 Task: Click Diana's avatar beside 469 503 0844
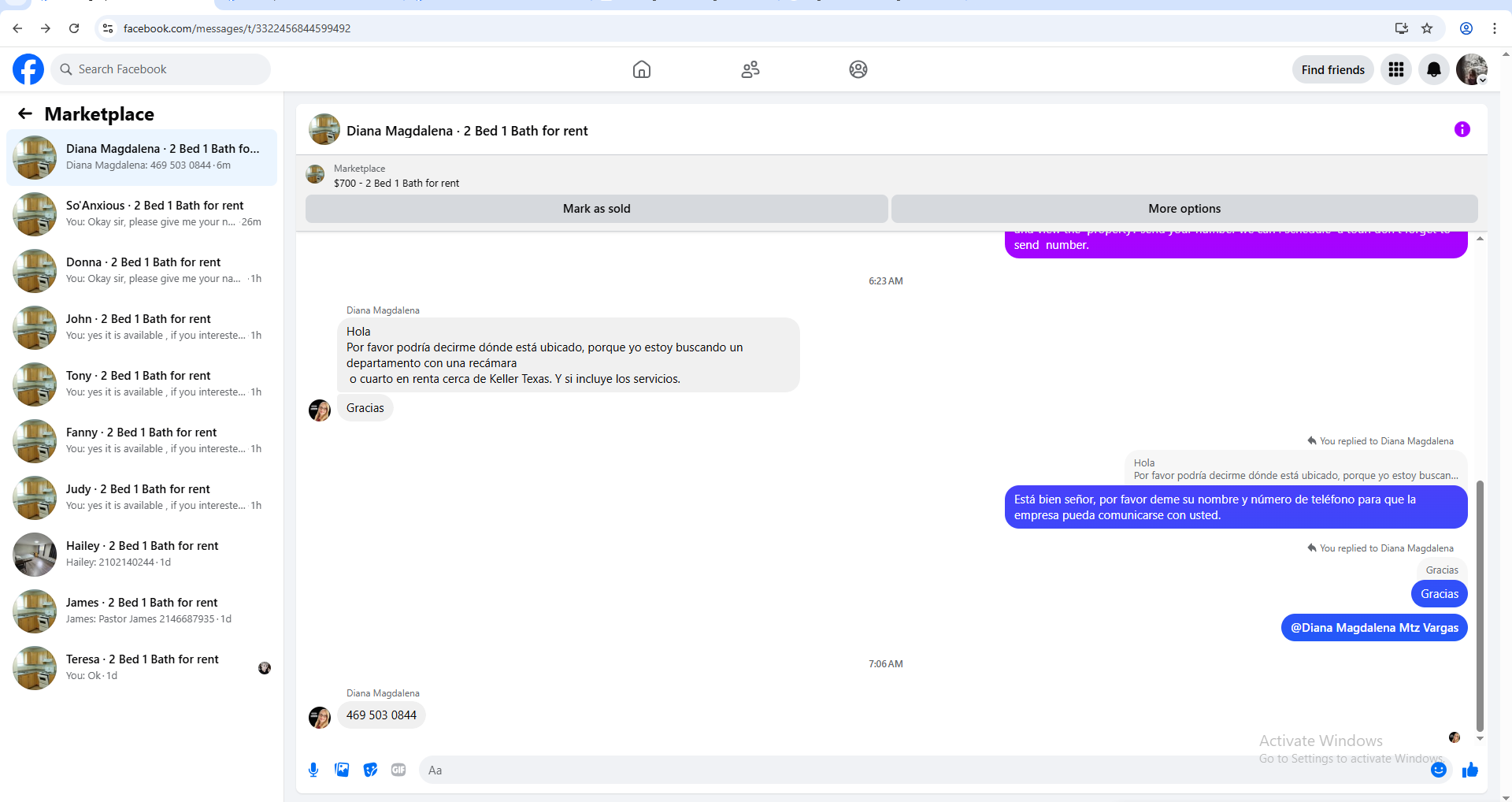320,718
